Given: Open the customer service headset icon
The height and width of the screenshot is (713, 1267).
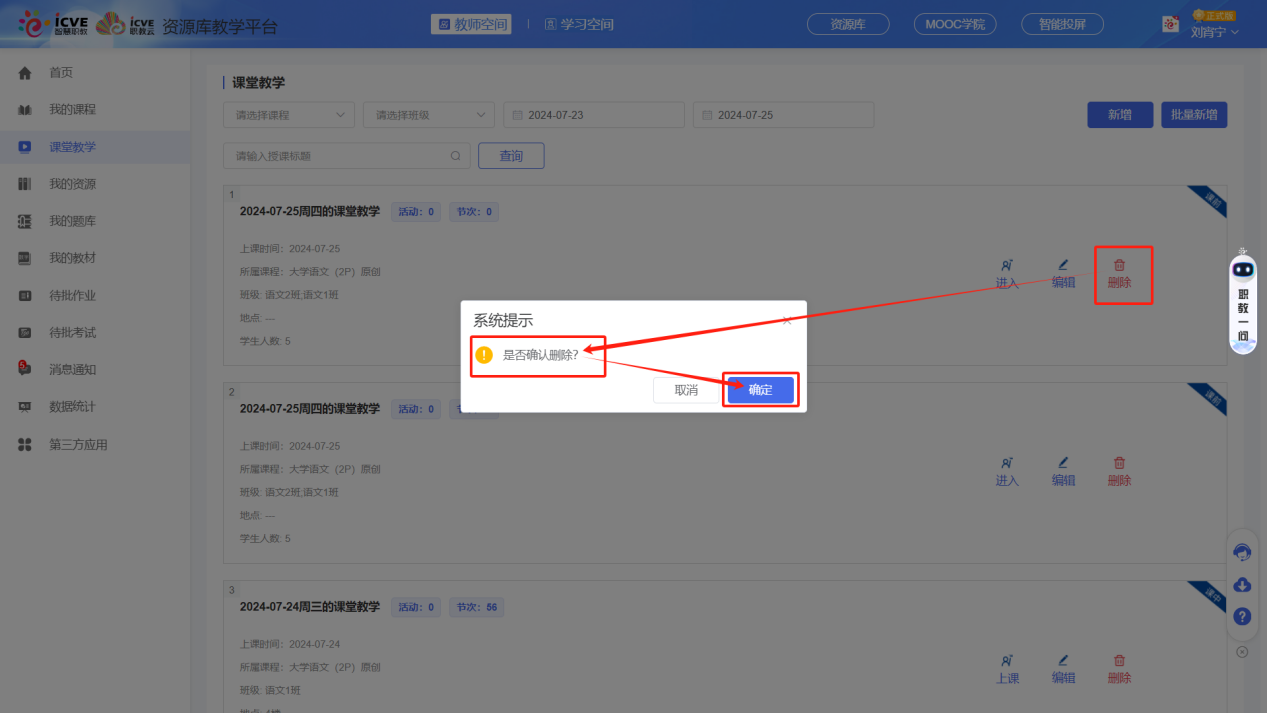Looking at the screenshot, I should pos(1242,553).
